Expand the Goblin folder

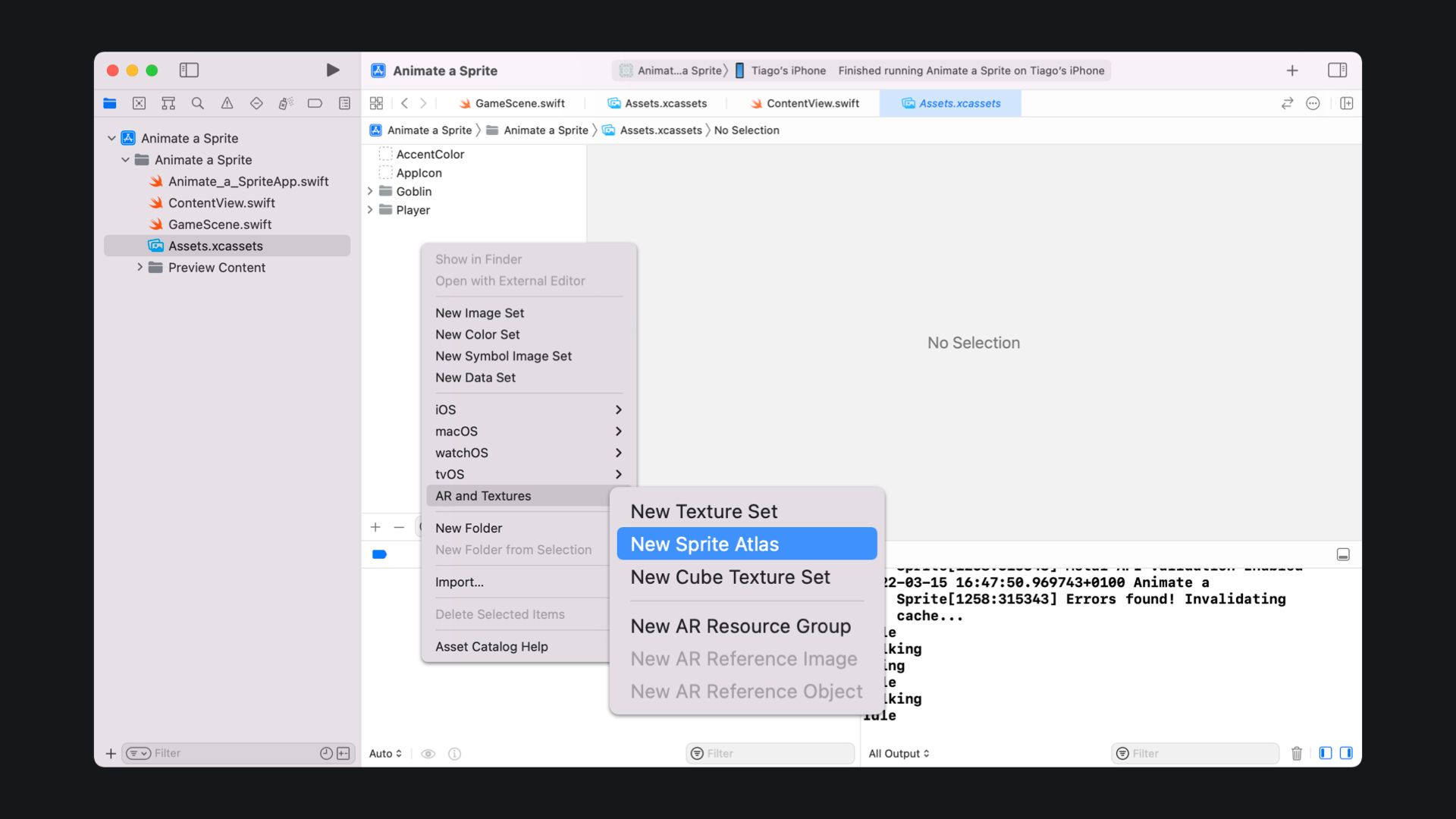pos(370,191)
